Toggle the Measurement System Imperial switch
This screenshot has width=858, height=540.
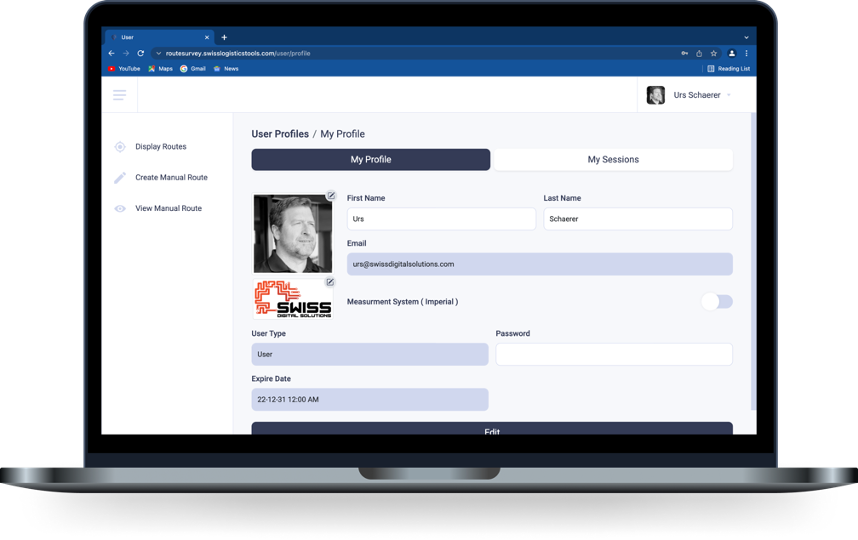(x=716, y=301)
